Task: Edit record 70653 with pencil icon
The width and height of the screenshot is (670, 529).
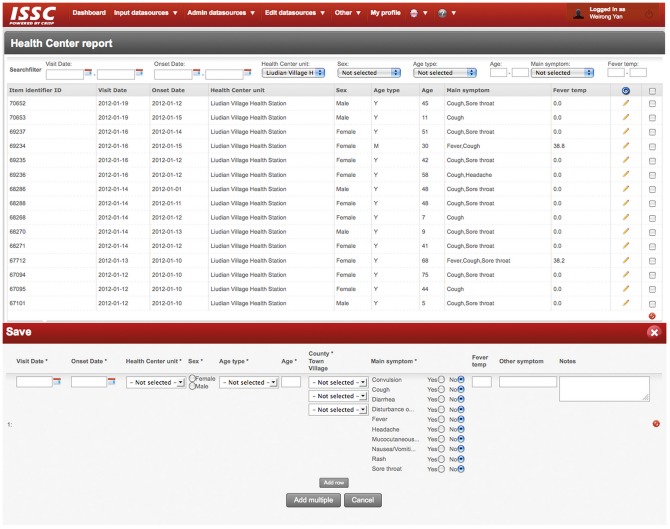Action: pos(626,117)
